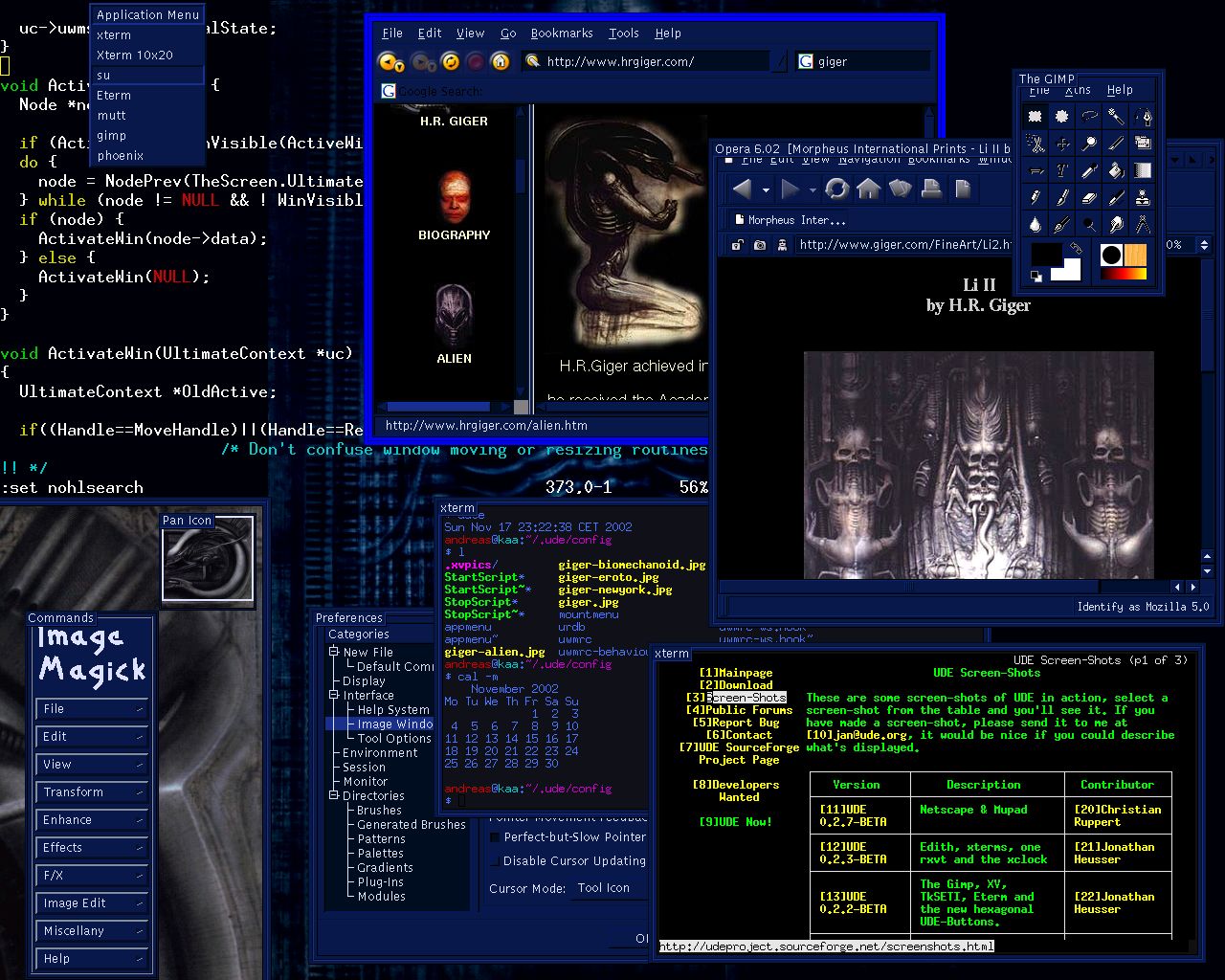The height and width of the screenshot is (980, 1225).
Task: Open the ImageMagick Enhance menu button
Action: coord(93,820)
